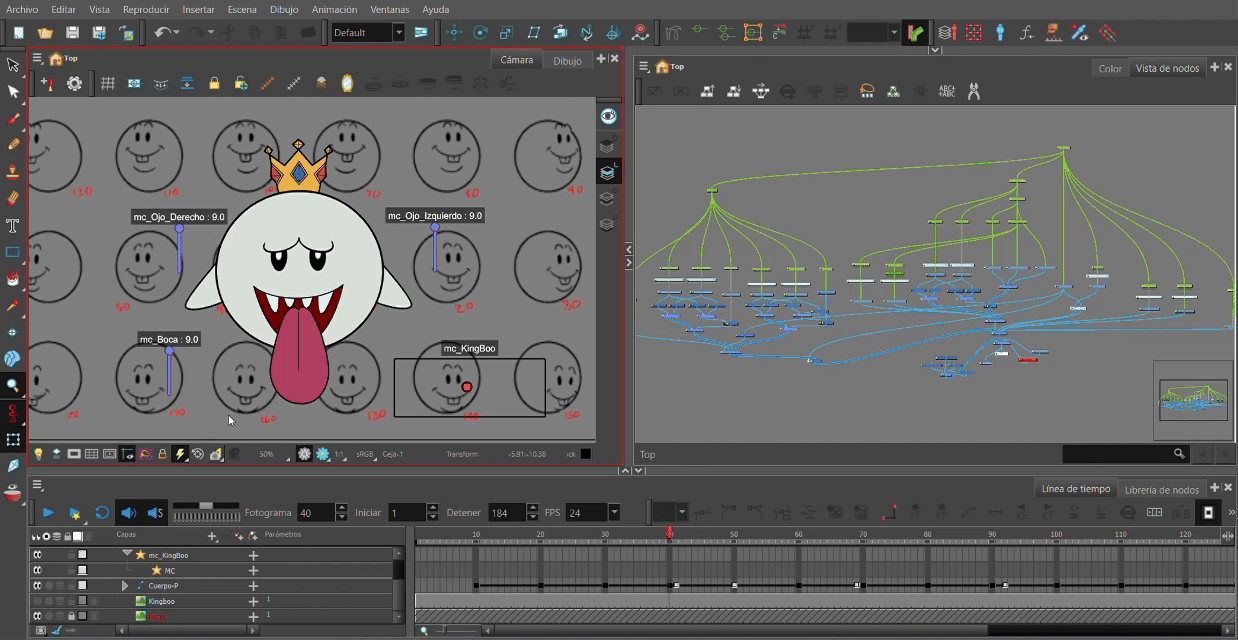Click the green Animate mode icon

pyautogui.click(x=915, y=33)
